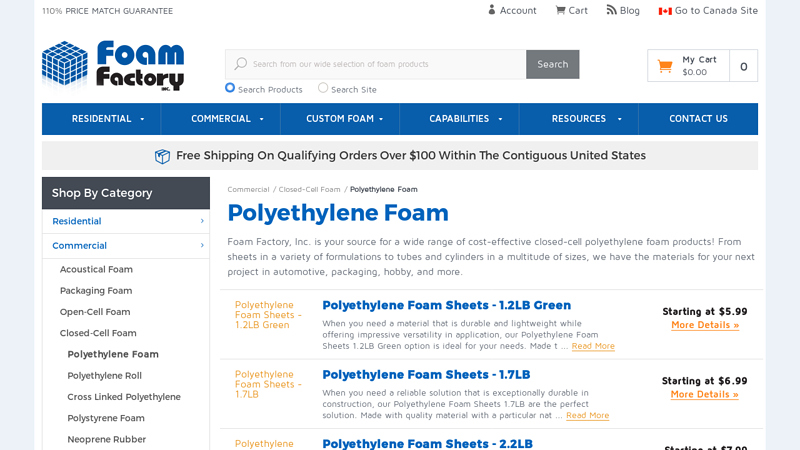Click the Search button
Viewport: 800px width, 450px height.
(x=553, y=64)
